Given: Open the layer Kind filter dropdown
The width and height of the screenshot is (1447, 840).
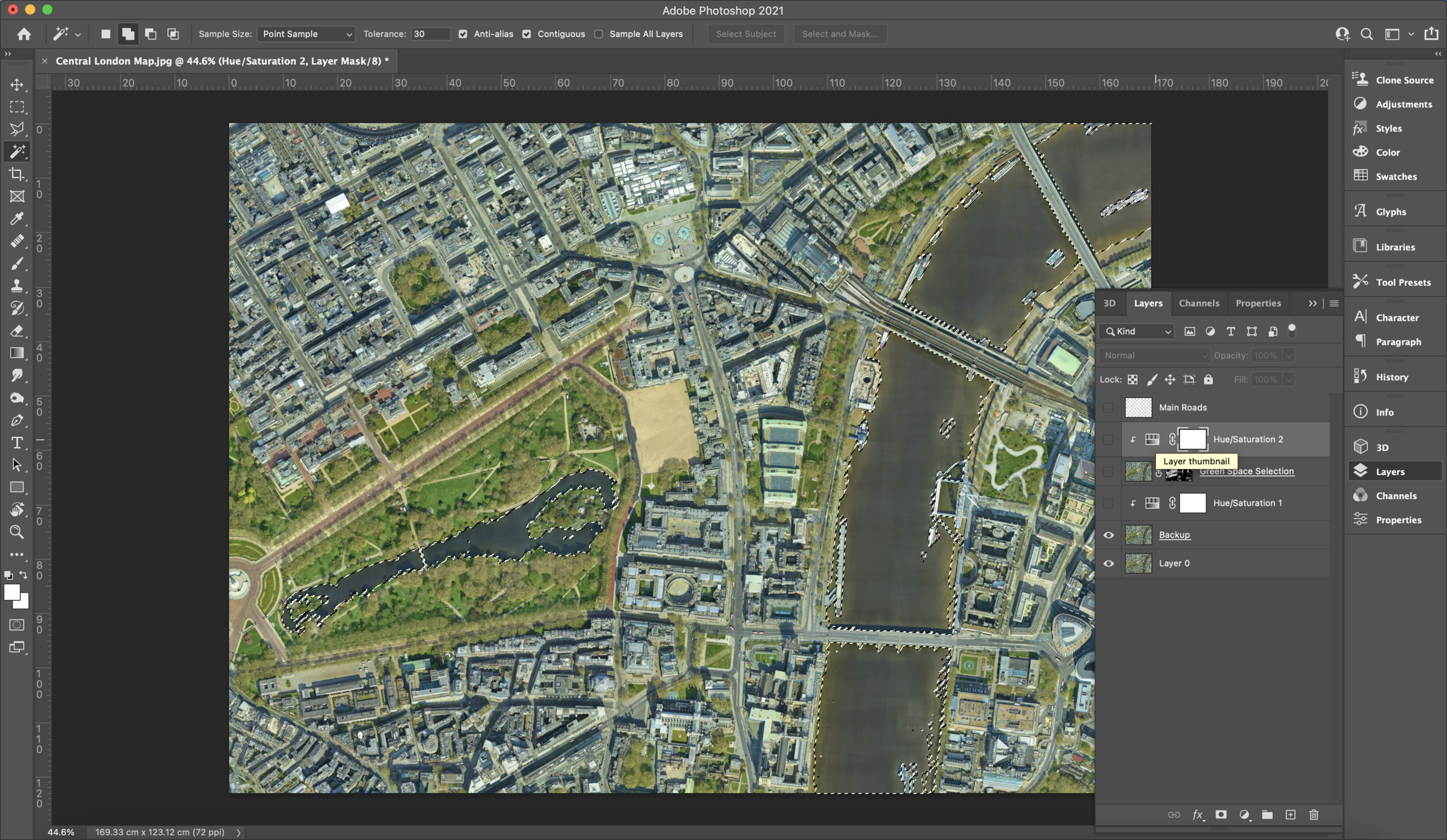Looking at the screenshot, I should tap(1136, 331).
